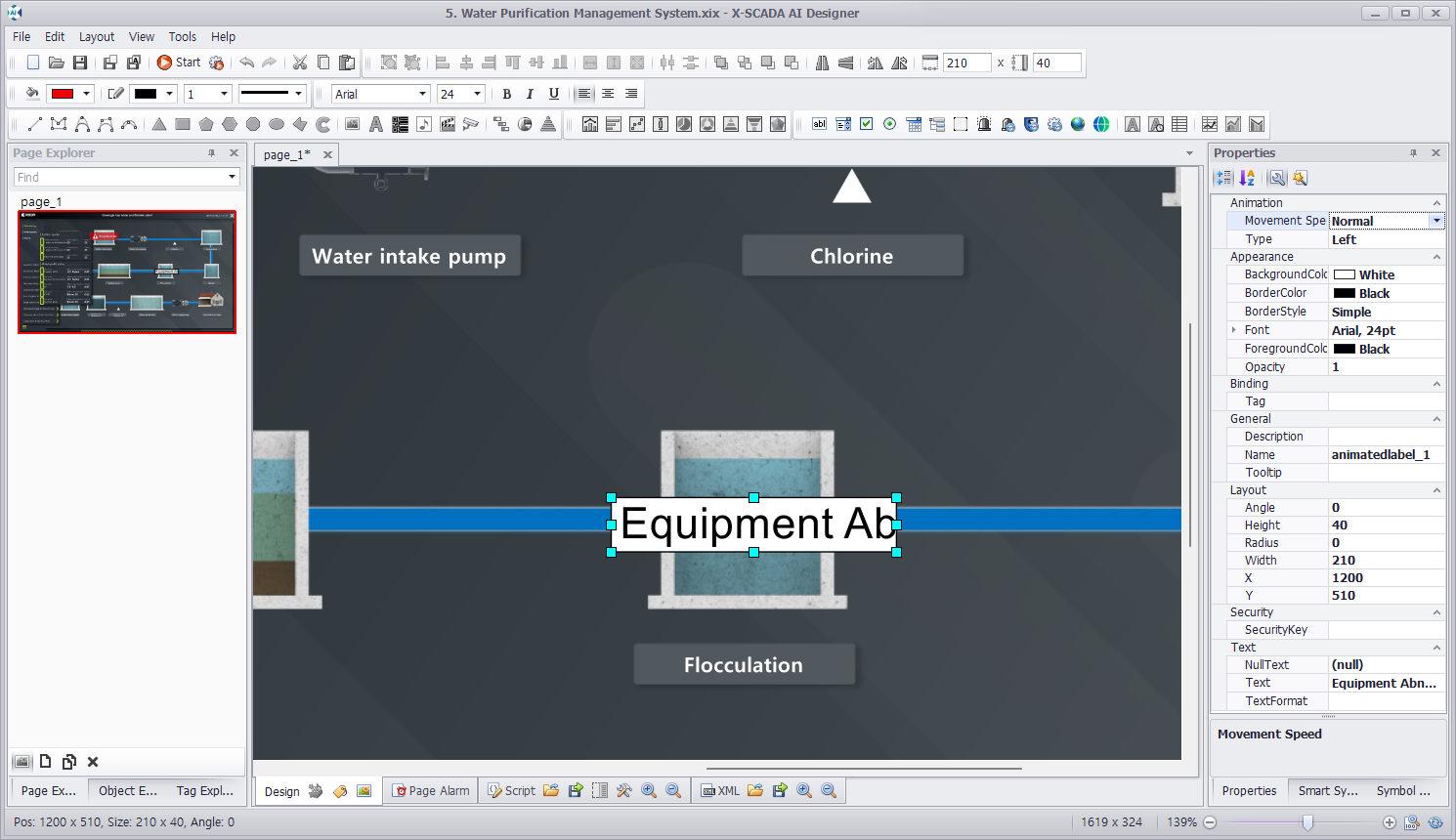Insert a trend line chart control

tap(1210, 124)
